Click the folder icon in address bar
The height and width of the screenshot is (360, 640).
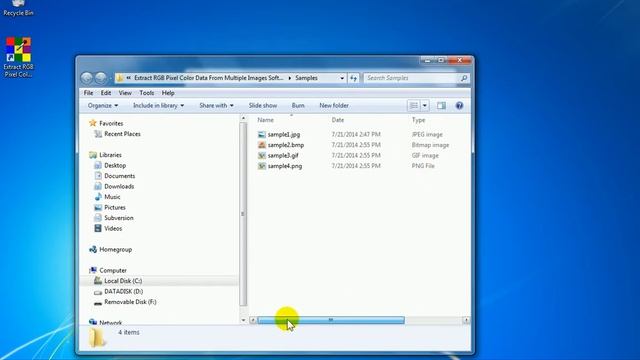pyautogui.click(x=120, y=78)
